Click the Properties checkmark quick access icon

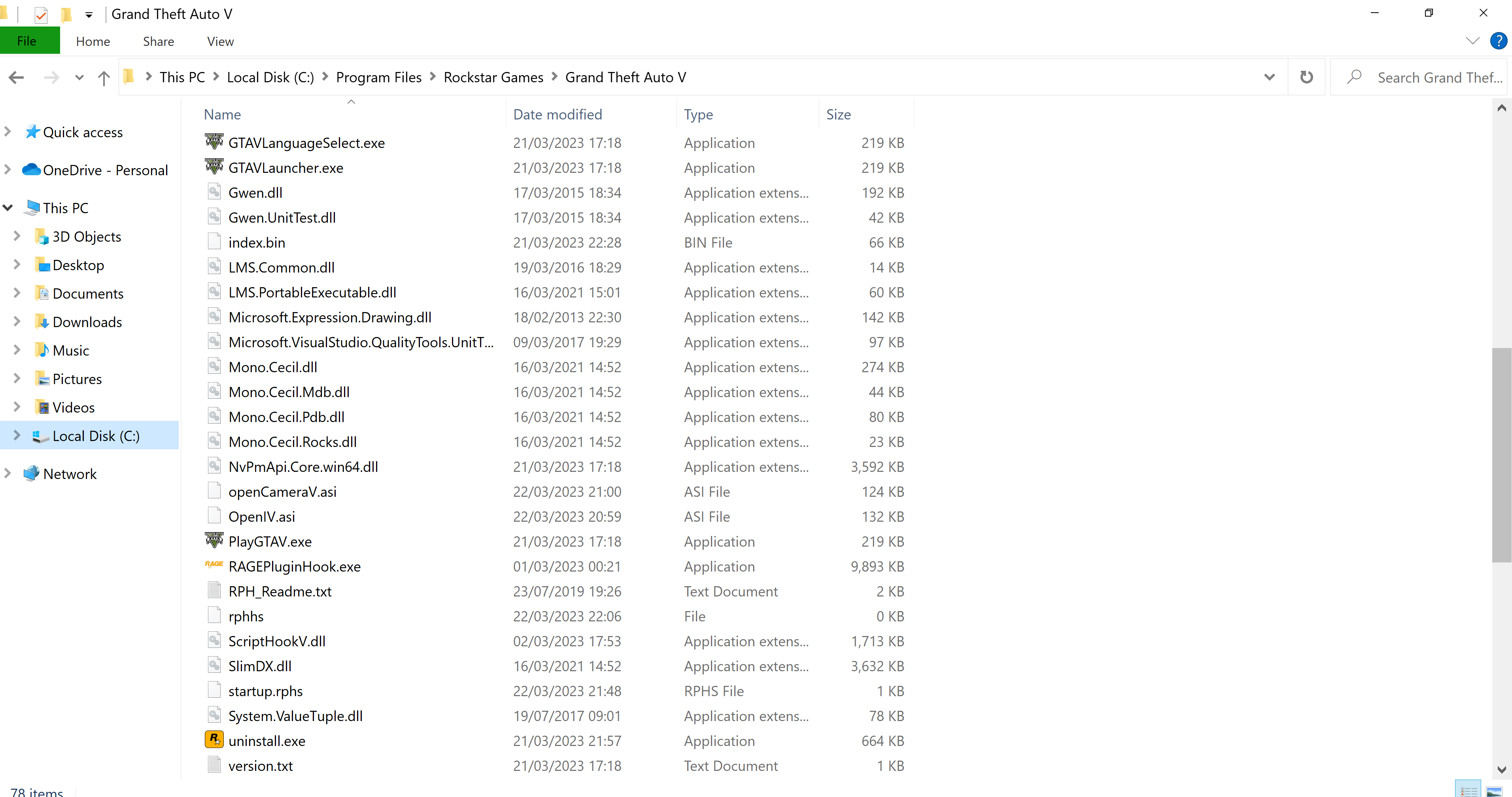[x=40, y=15]
